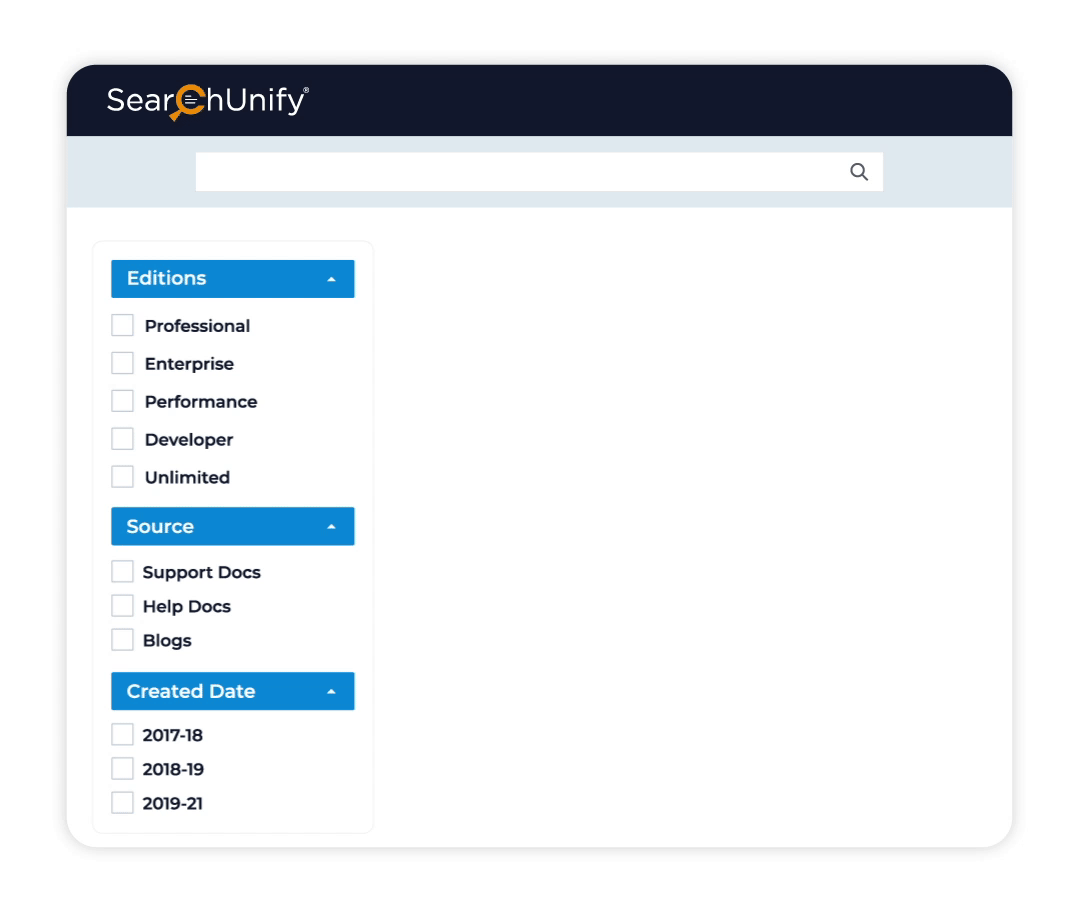
Task: Click the Professional label text
Action: coord(197,326)
